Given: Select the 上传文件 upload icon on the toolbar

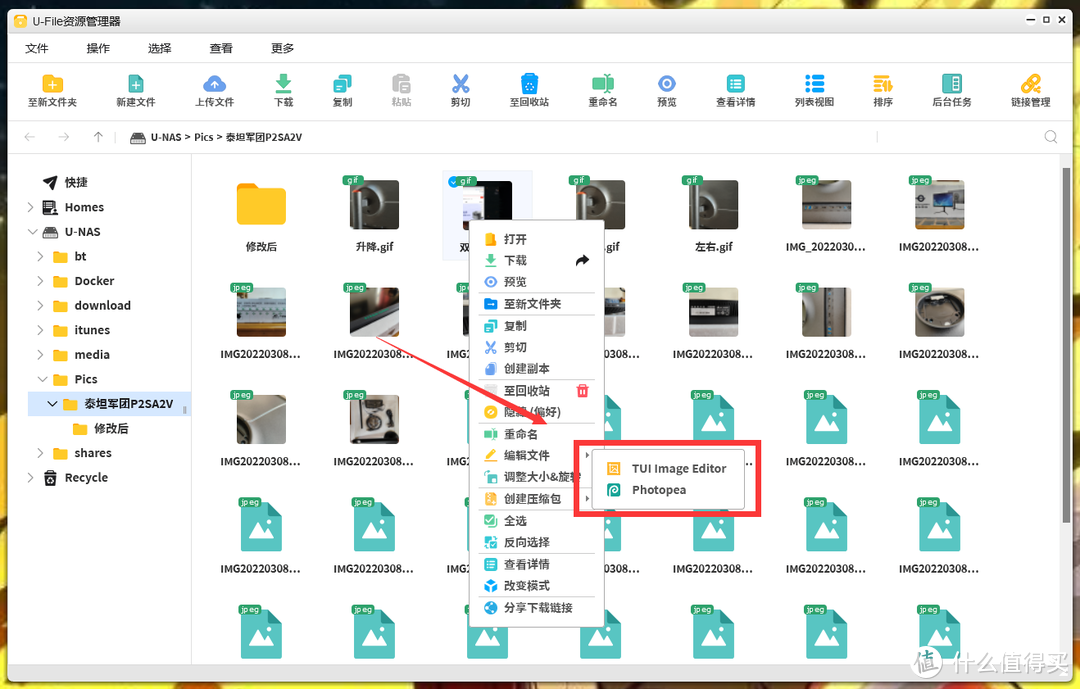Looking at the screenshot, I should [x=214, y=90].
